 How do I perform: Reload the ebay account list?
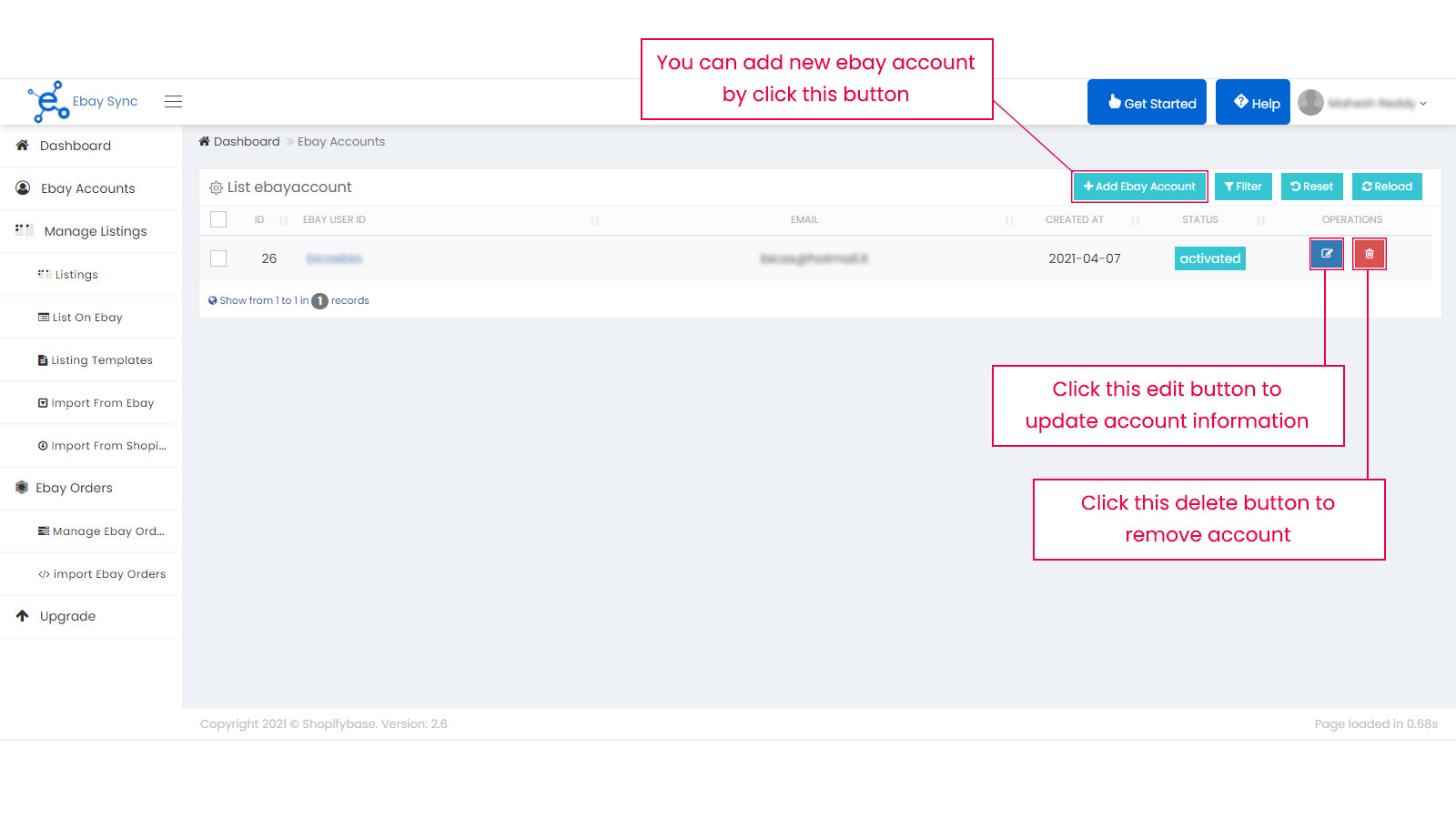[1387, 187]
